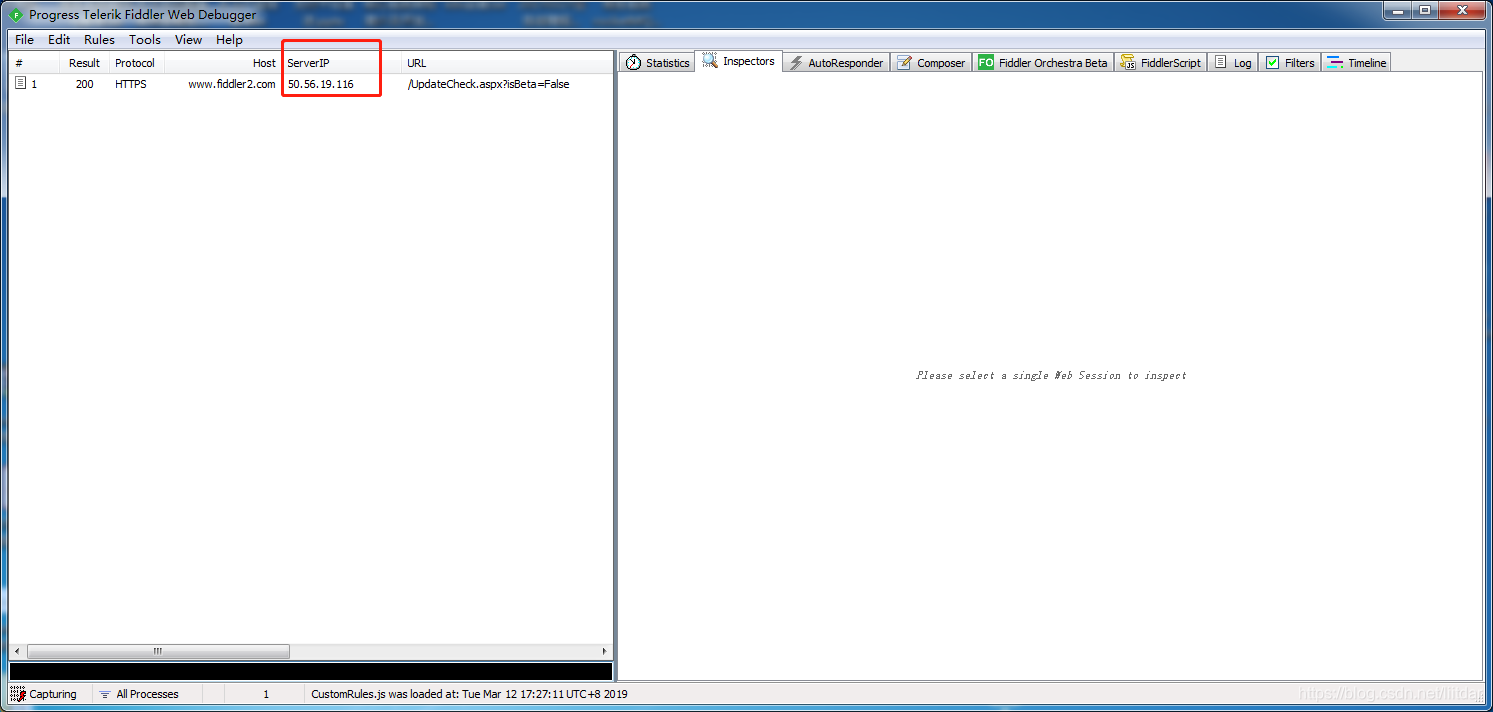Screen dimensions: 1493x712
Task: Open the All Processes filter selector
Action: click(x=147, y=694)
